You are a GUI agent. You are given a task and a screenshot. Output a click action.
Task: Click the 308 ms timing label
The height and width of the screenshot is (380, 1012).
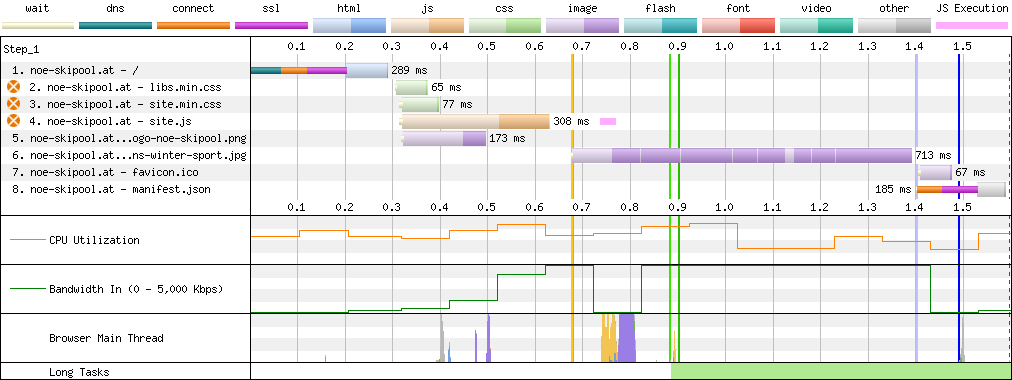pyautogui.click(x=571, y=121)
